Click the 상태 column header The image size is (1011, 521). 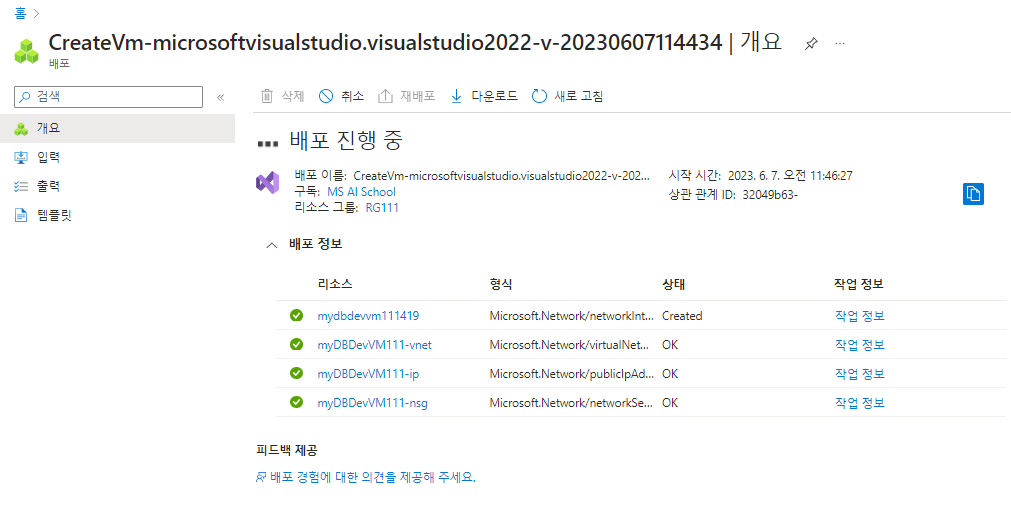673,284
